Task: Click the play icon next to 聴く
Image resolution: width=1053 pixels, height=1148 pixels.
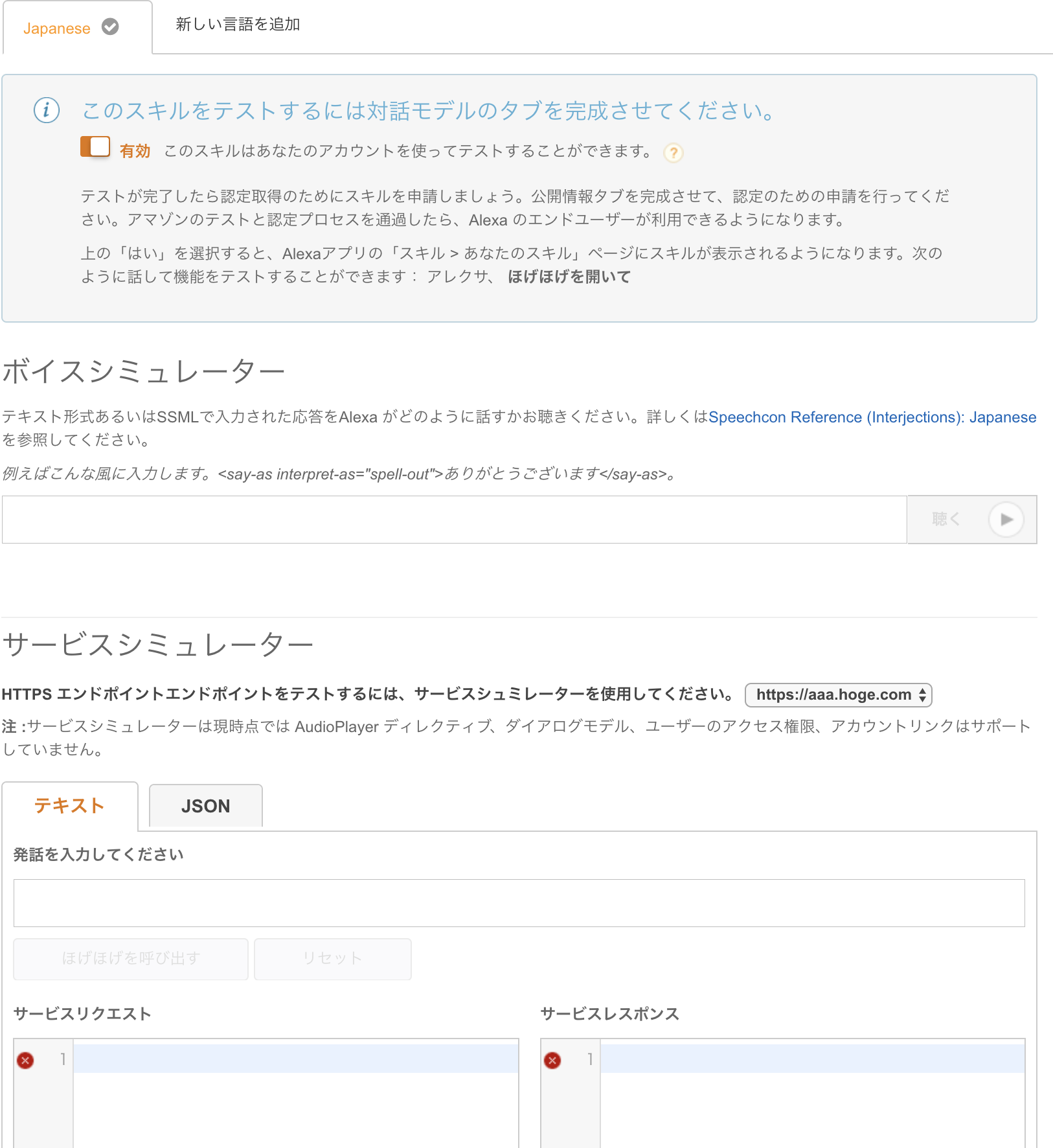Action: click(x=1006, y=519)
